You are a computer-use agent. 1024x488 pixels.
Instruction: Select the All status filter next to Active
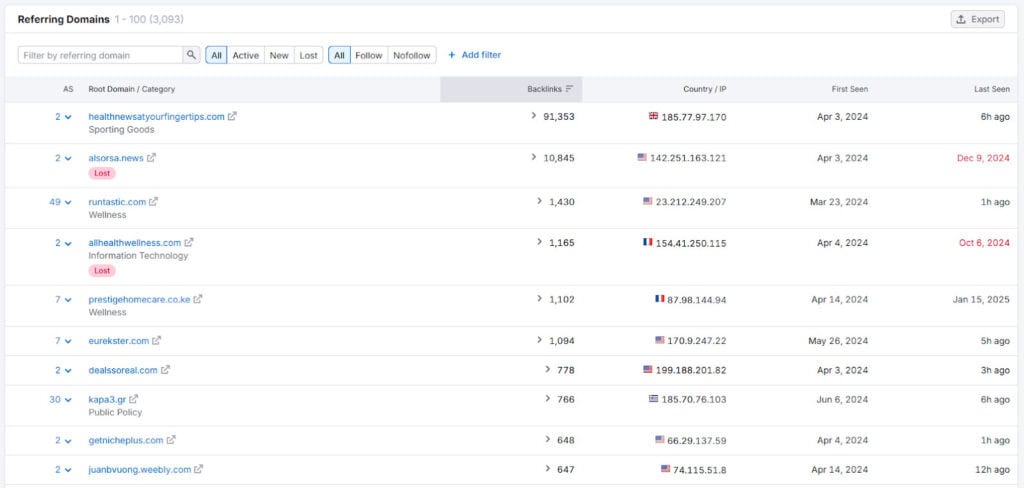pyautogui.click(x=216, y=55)
